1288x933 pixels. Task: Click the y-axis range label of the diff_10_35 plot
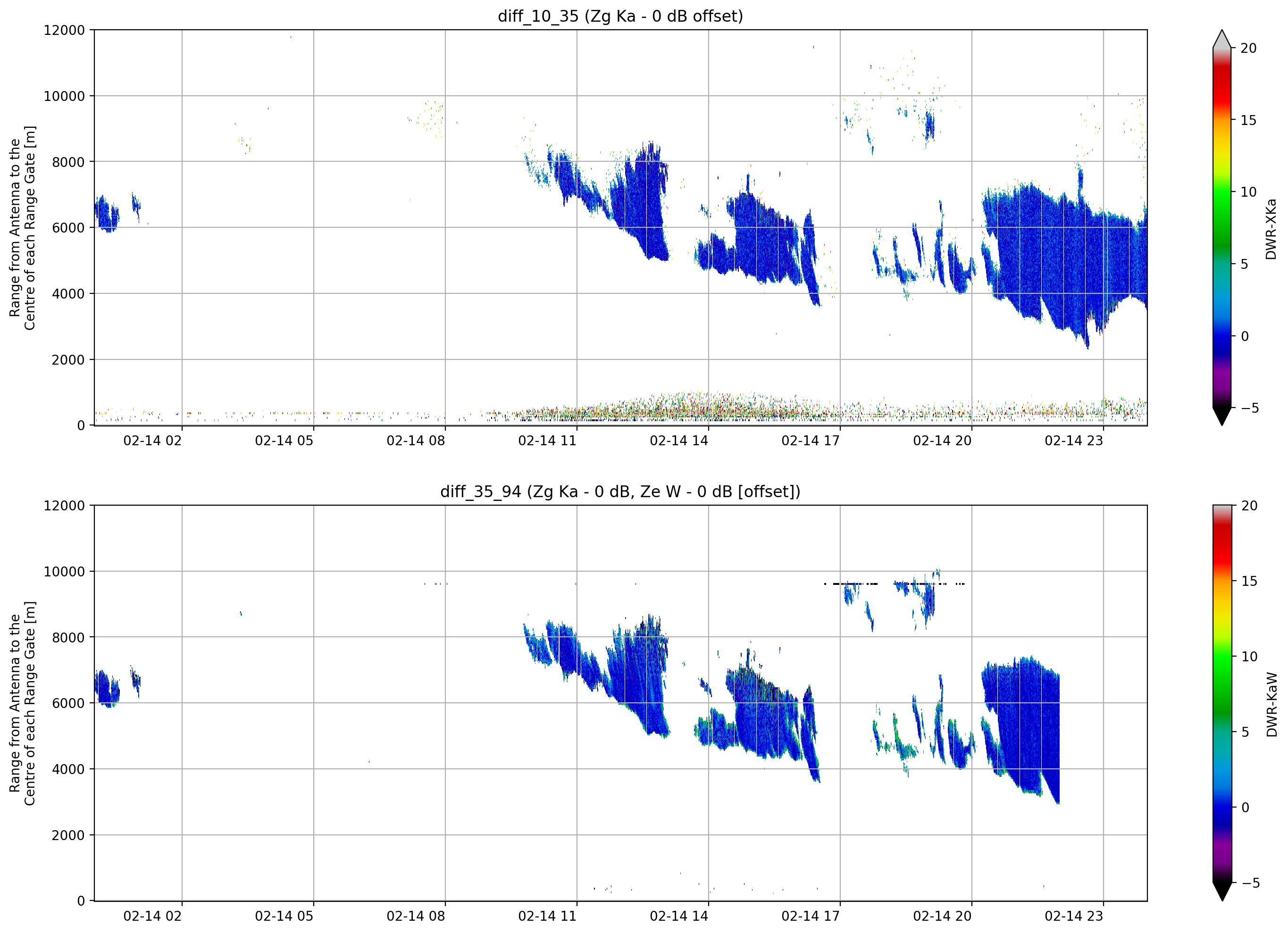[x=22, y=228]
